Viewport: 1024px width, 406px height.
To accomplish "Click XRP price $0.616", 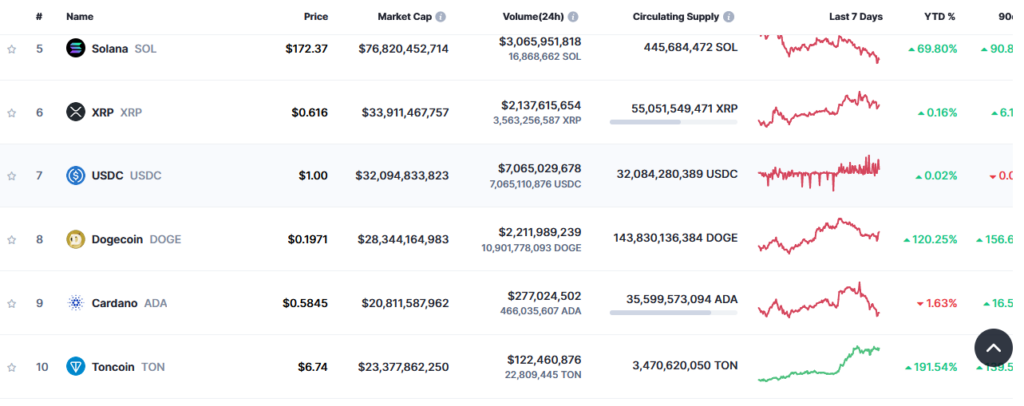I will [x=310, y=113].
